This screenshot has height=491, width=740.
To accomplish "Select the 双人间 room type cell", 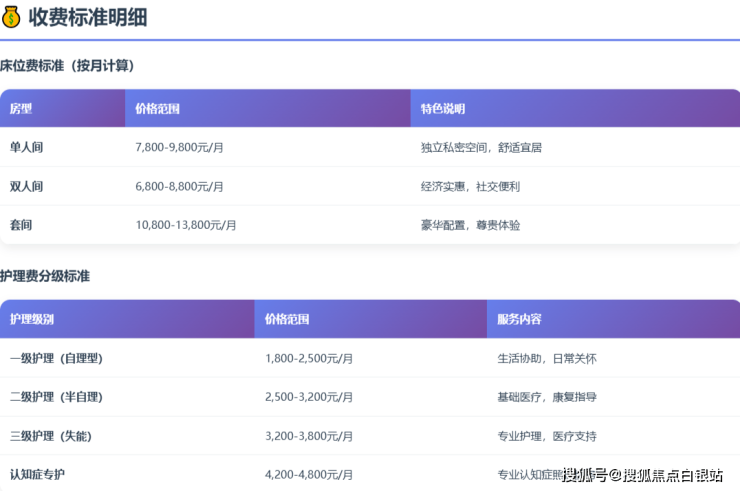I will [x=26, y=186].
